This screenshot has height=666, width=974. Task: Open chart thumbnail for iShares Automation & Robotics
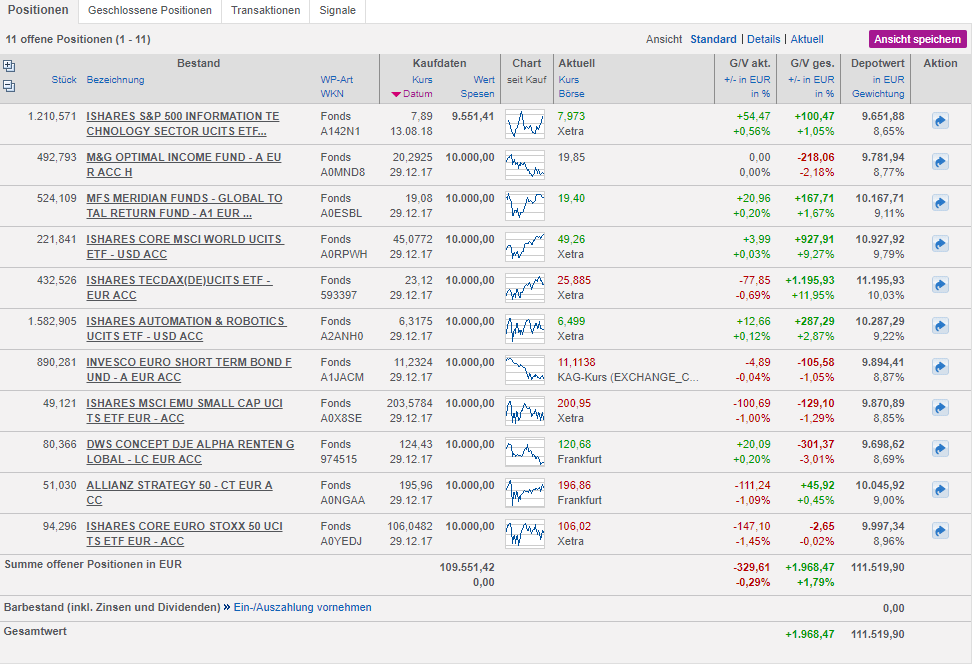click(x=525, y=328)
